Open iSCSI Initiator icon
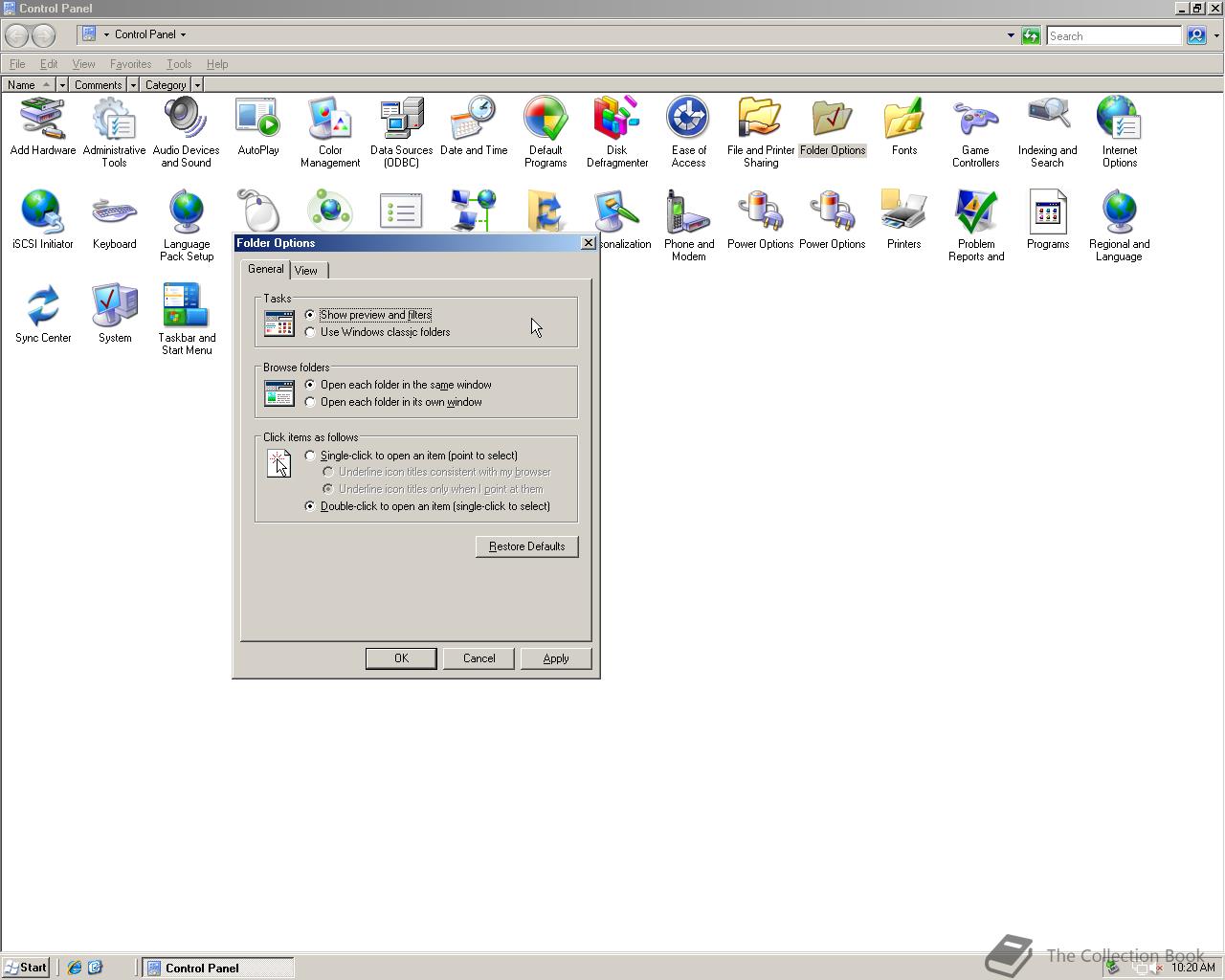This screenshot has width=1225, height=980. [43, 220]
